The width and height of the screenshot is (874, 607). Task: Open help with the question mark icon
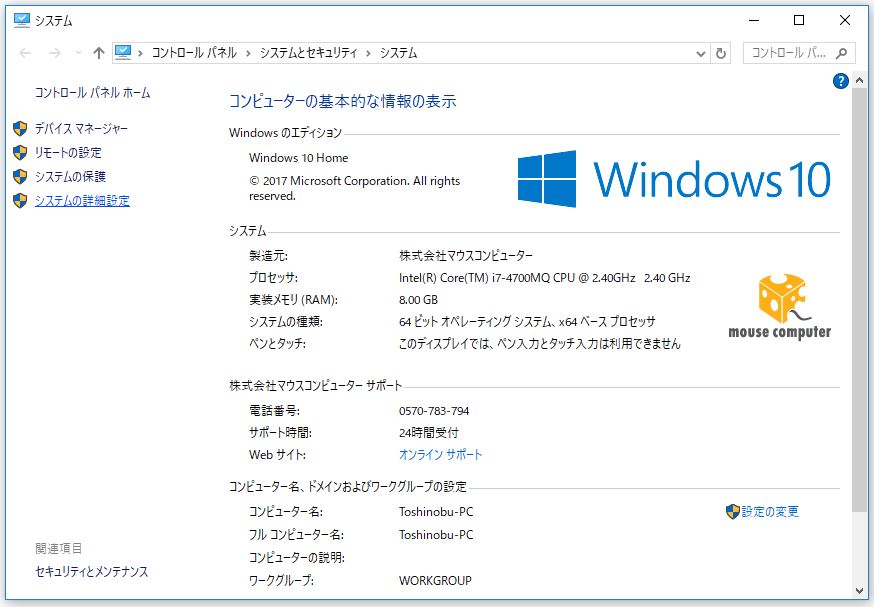pos(841,81)
